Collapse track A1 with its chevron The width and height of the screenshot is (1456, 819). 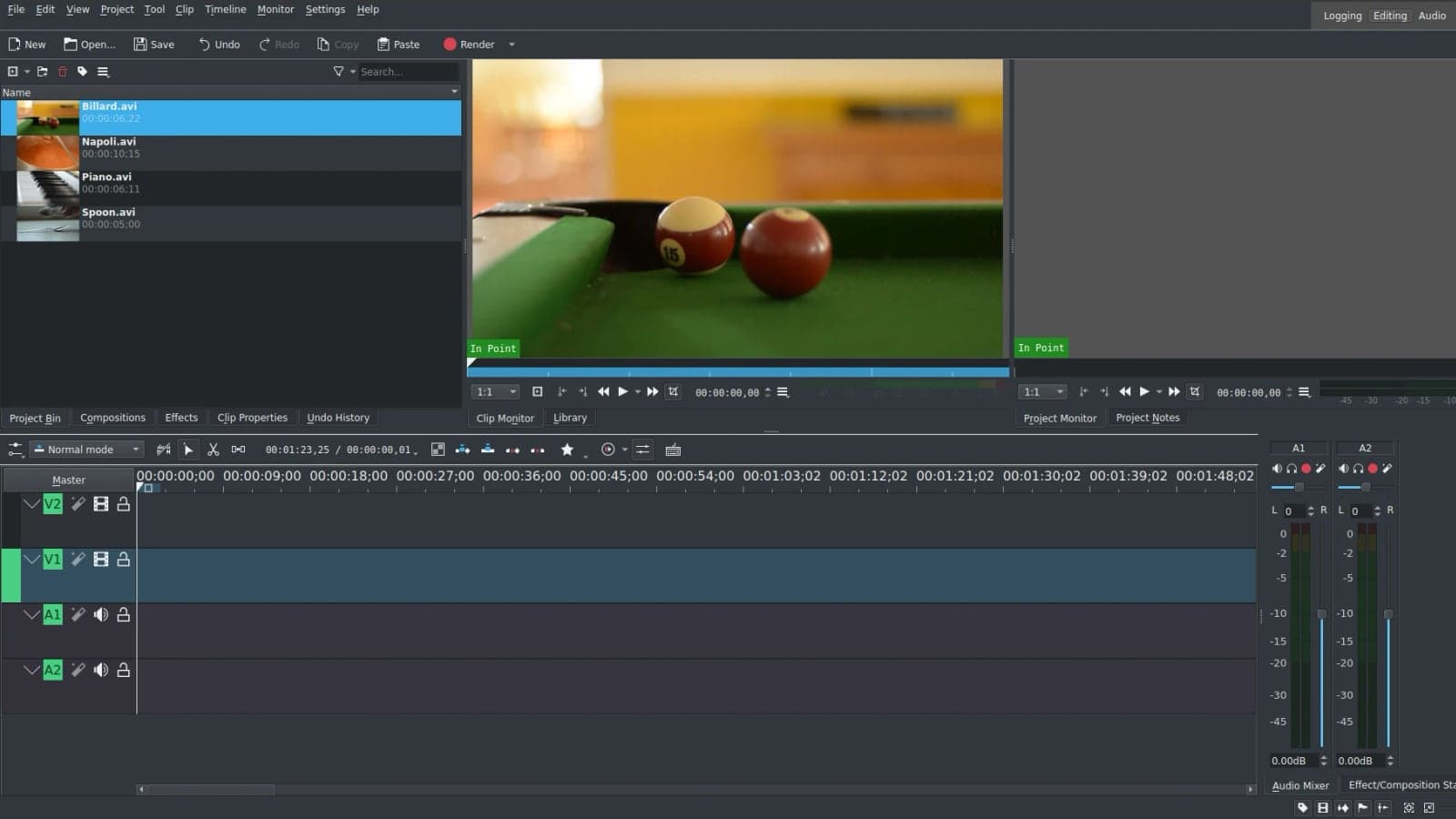pos(32,615)
